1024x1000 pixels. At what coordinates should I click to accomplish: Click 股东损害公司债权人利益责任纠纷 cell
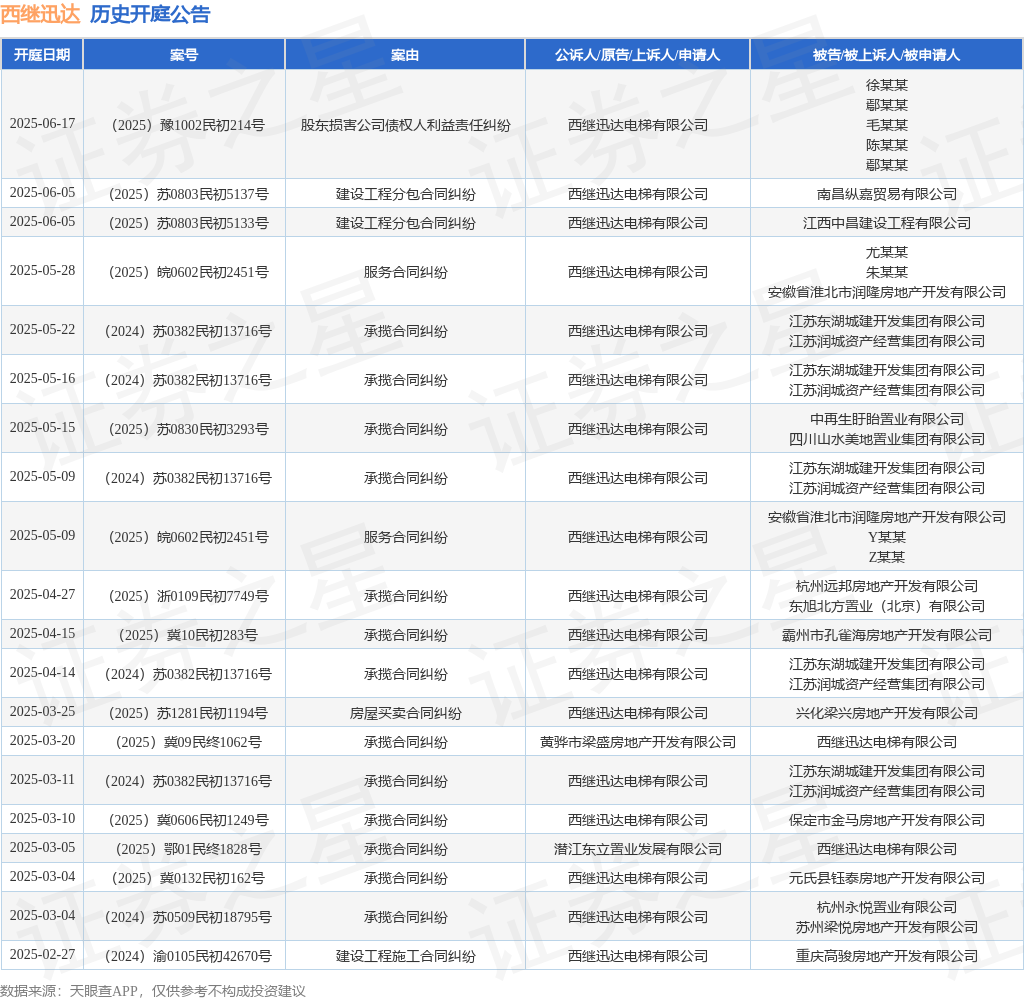405,125
